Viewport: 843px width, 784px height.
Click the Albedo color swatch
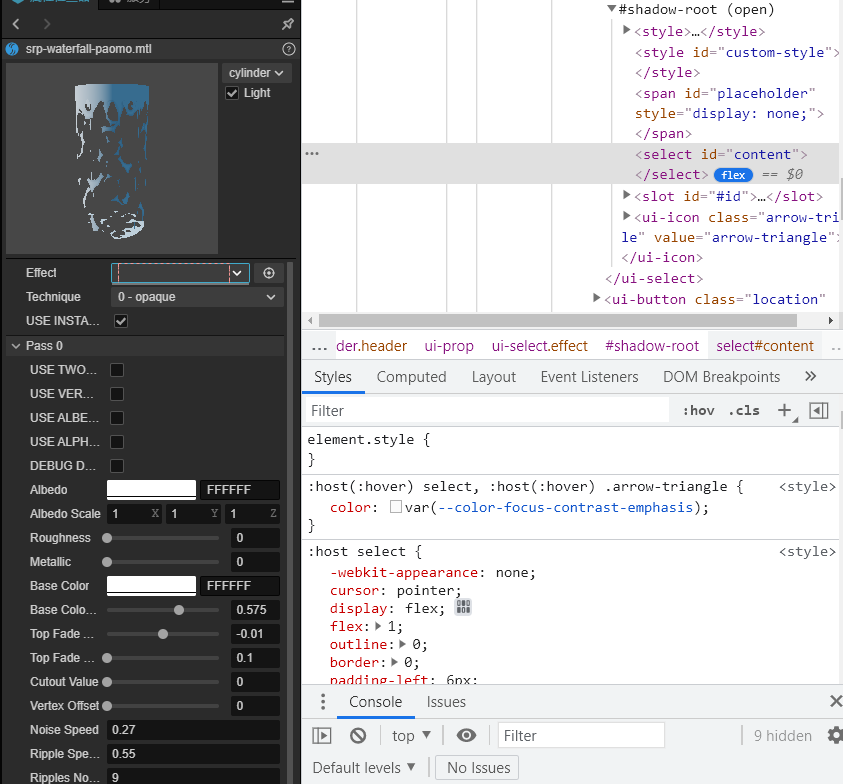(151, 490)
